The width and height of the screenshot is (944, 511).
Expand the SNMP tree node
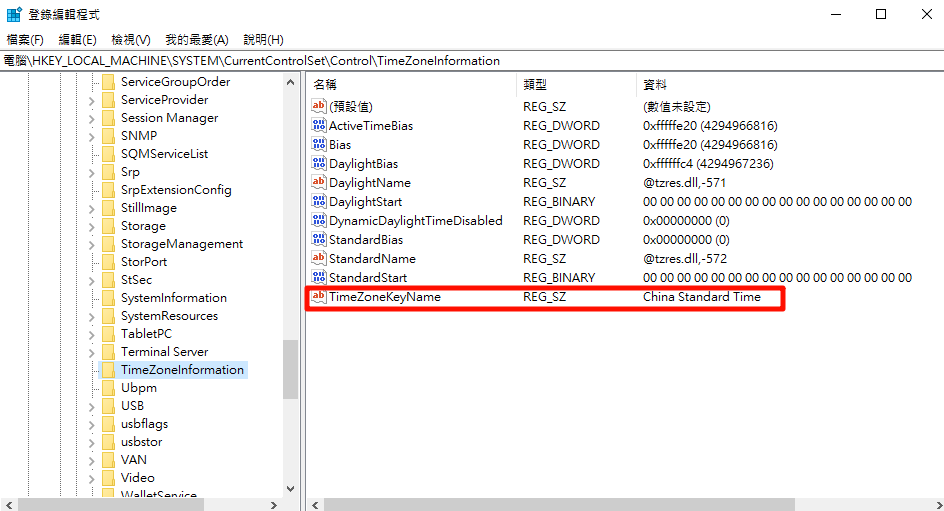coord(92,136)
